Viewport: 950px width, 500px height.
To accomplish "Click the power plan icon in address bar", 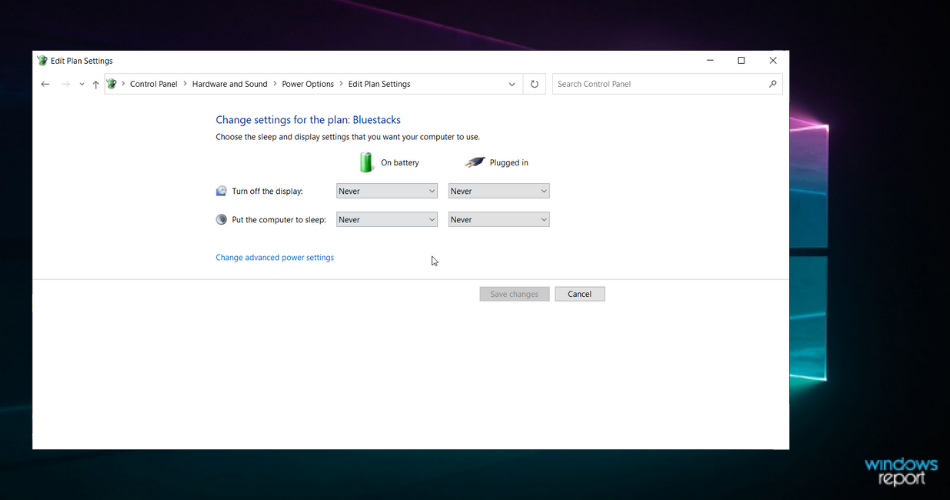I will pyautogui.click(x=111, y=84).
